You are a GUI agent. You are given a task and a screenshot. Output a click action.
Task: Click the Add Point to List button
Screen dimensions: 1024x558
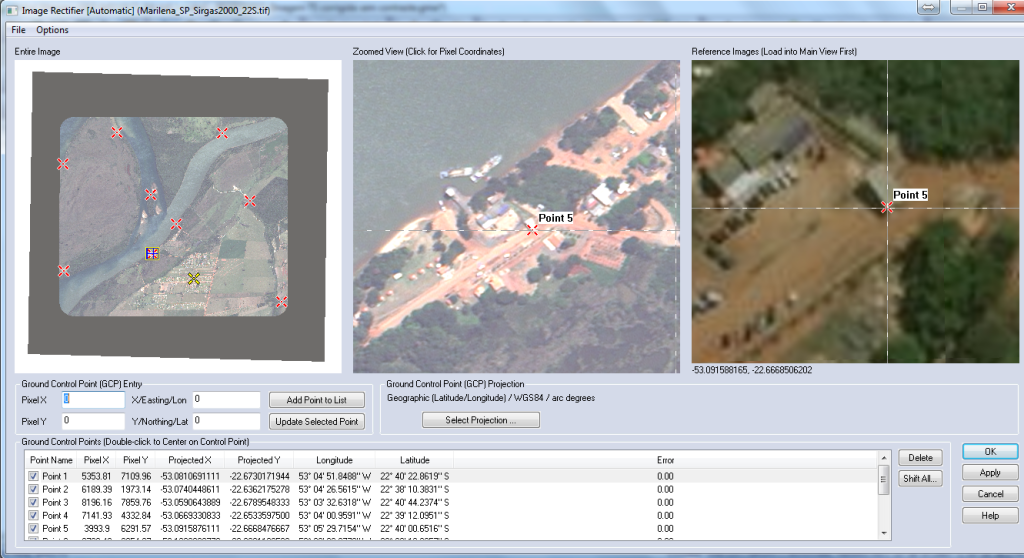[x=316, y=400]
